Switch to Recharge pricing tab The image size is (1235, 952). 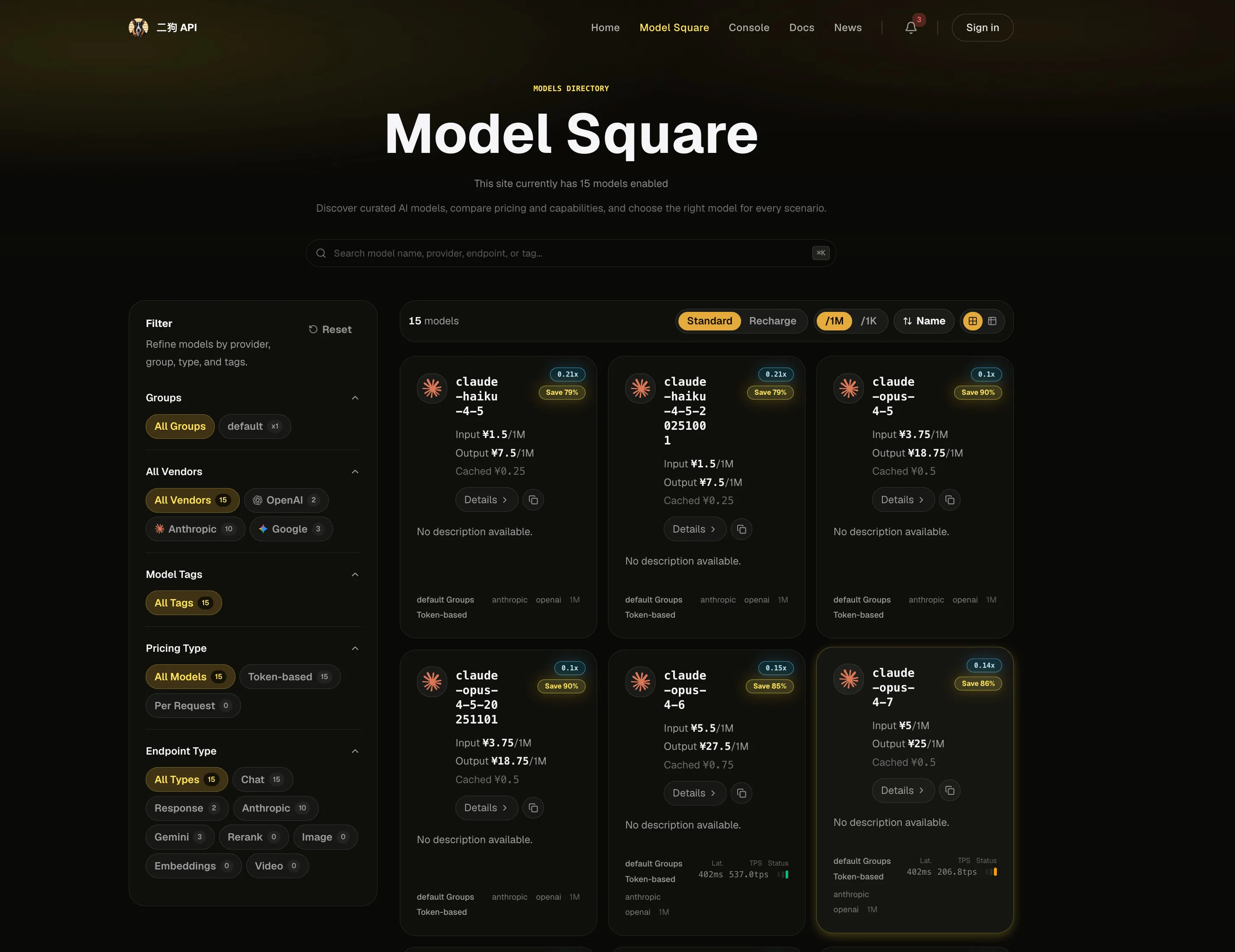pyautogui.click(x=773, y=321)
